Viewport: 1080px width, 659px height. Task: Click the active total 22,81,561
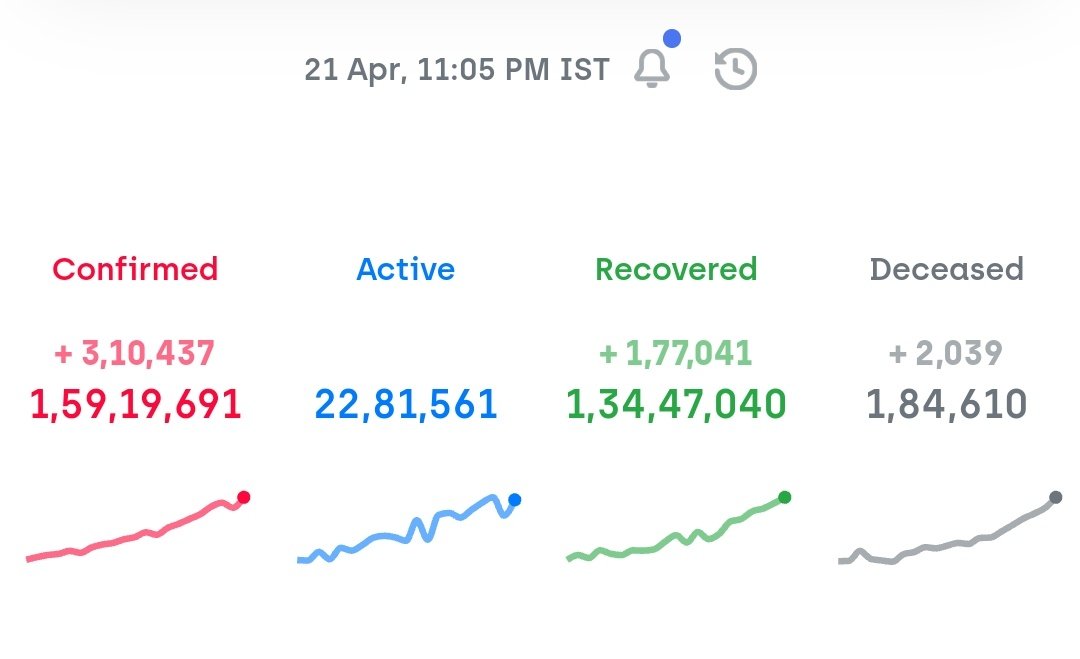(x=406, y=404)
